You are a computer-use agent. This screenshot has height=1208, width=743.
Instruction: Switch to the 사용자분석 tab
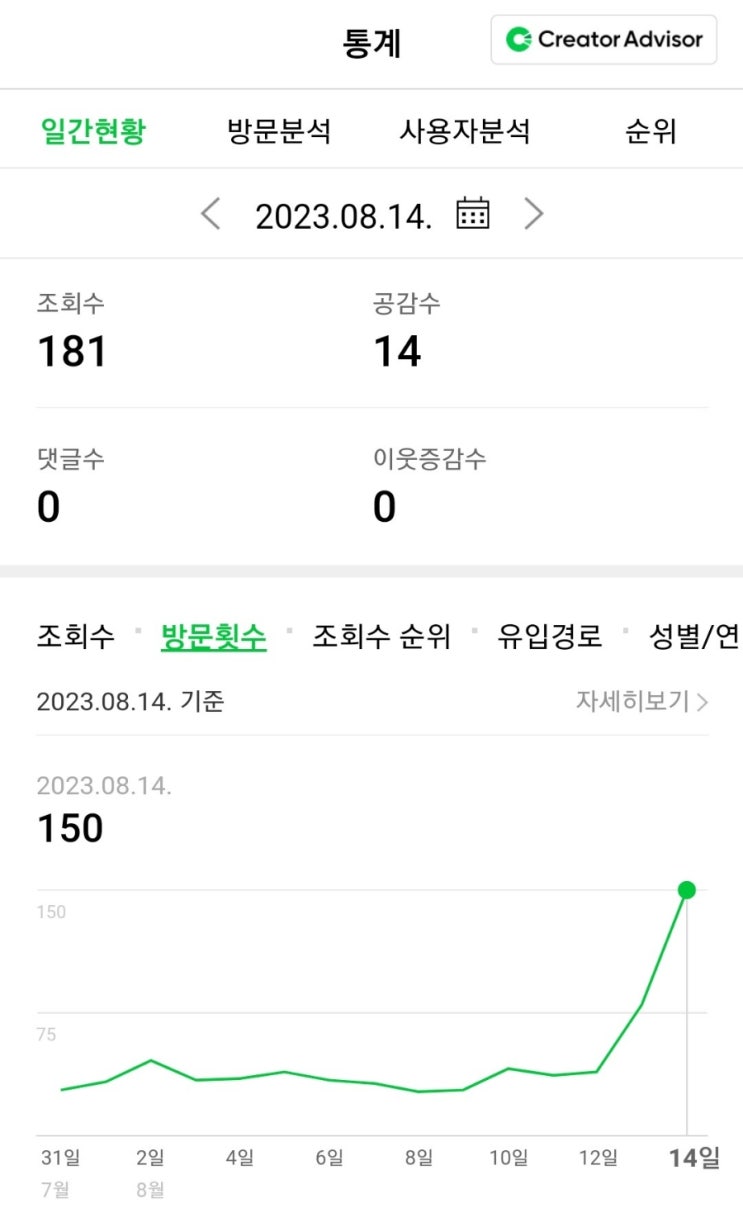click(465, 131)
